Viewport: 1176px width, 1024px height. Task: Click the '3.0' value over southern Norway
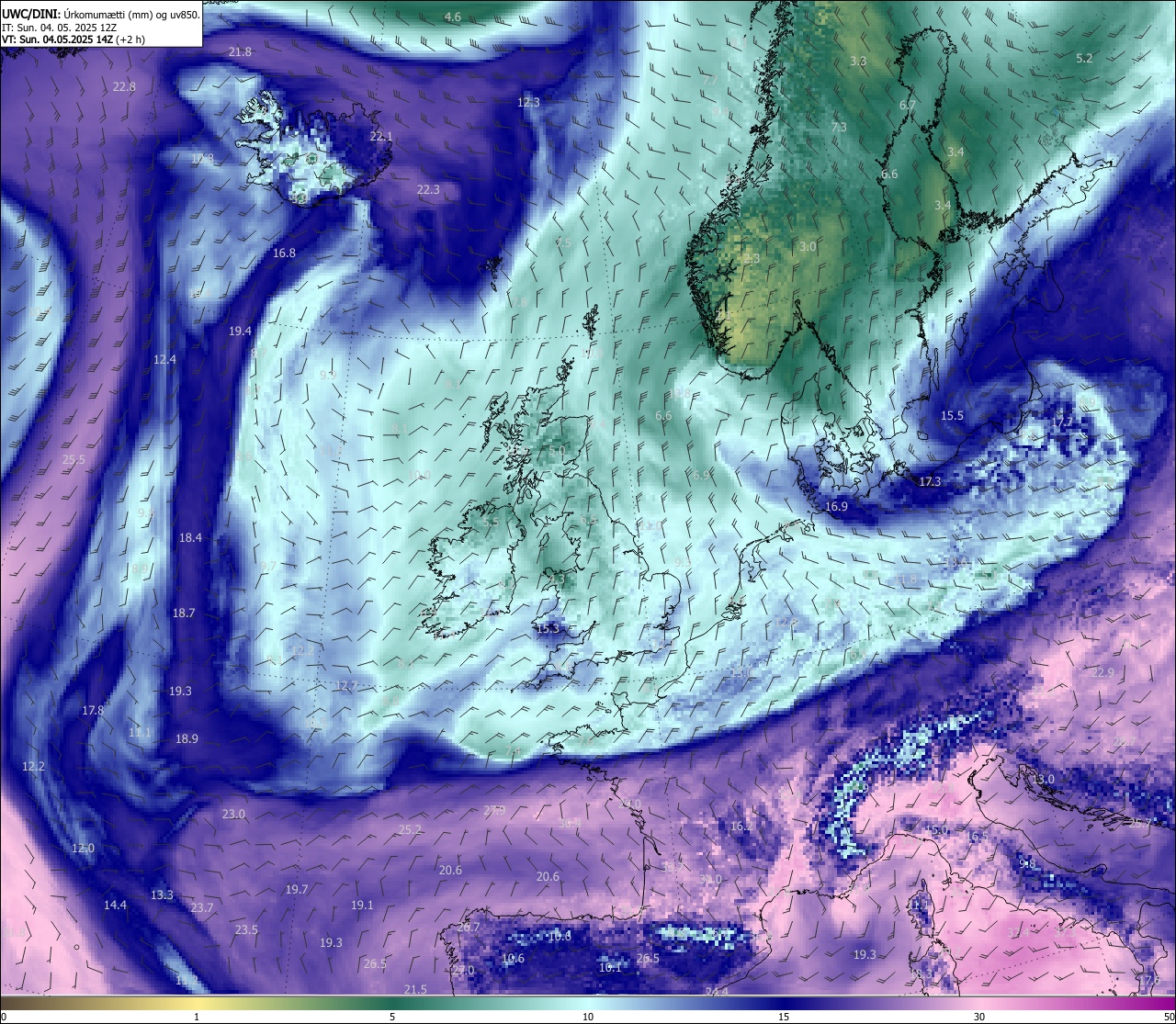tap(808, 247)
